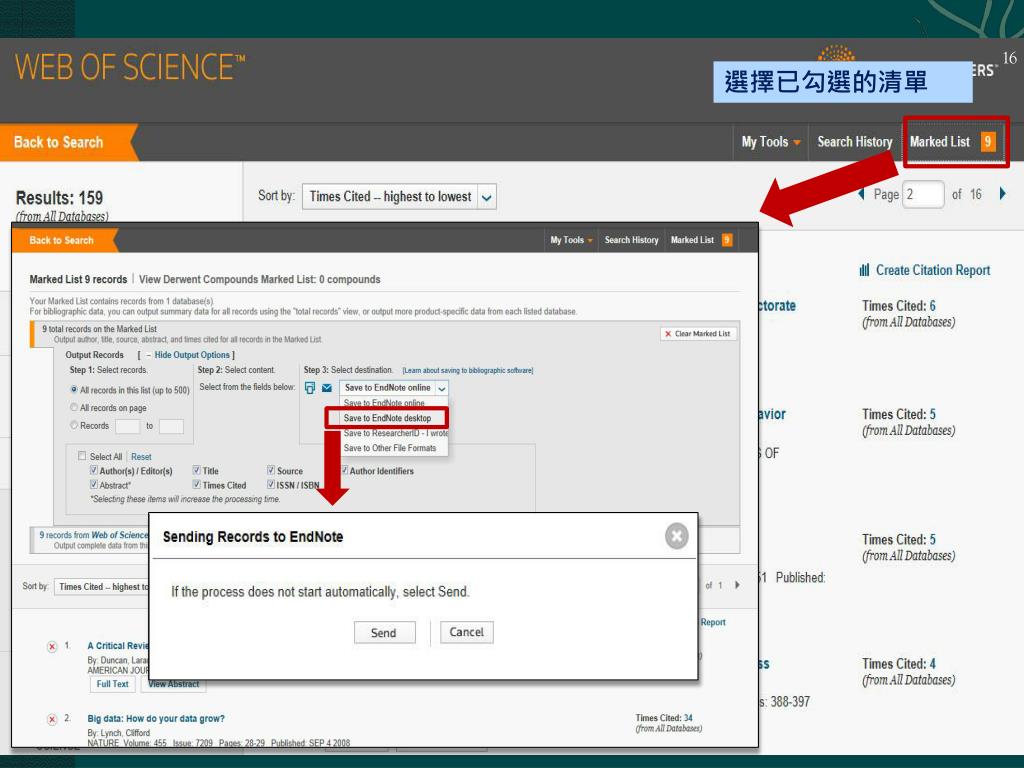Screen dimensions: 1024x768
Task: Open the results page Sort by dropdown
Action: pos(399,197)
